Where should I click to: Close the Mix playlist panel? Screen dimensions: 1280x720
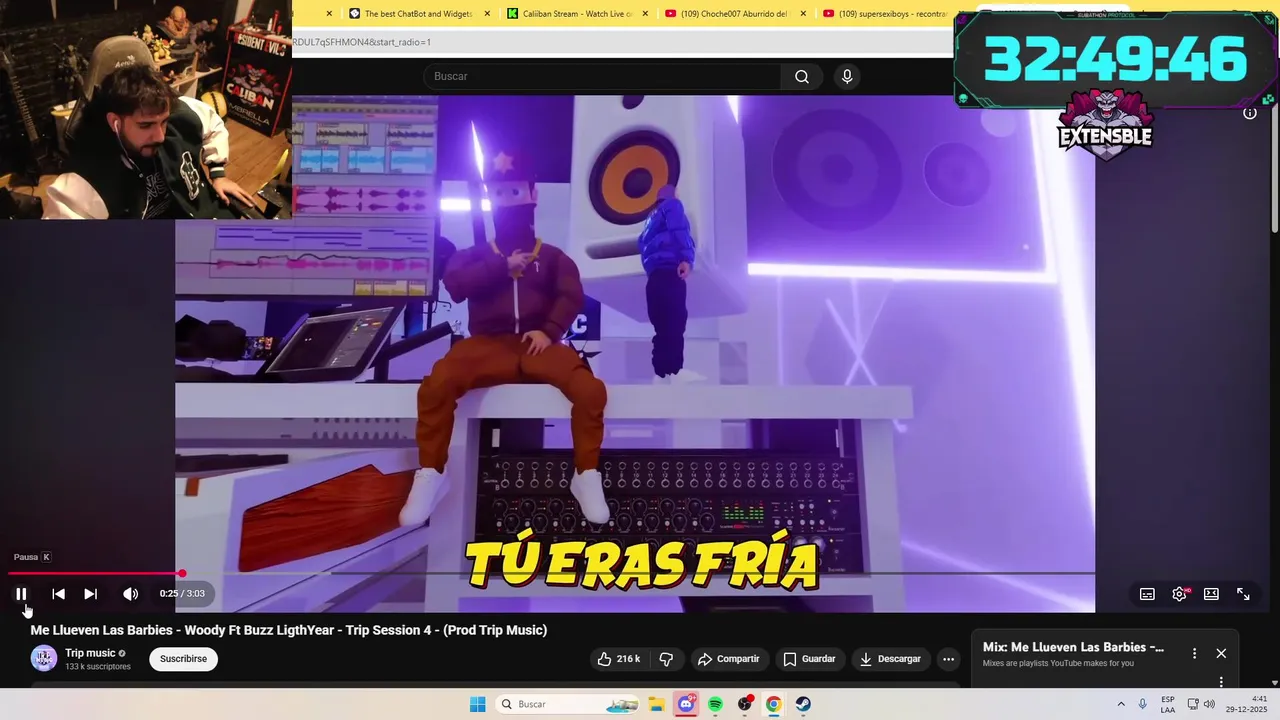(x=1221, y=653)
